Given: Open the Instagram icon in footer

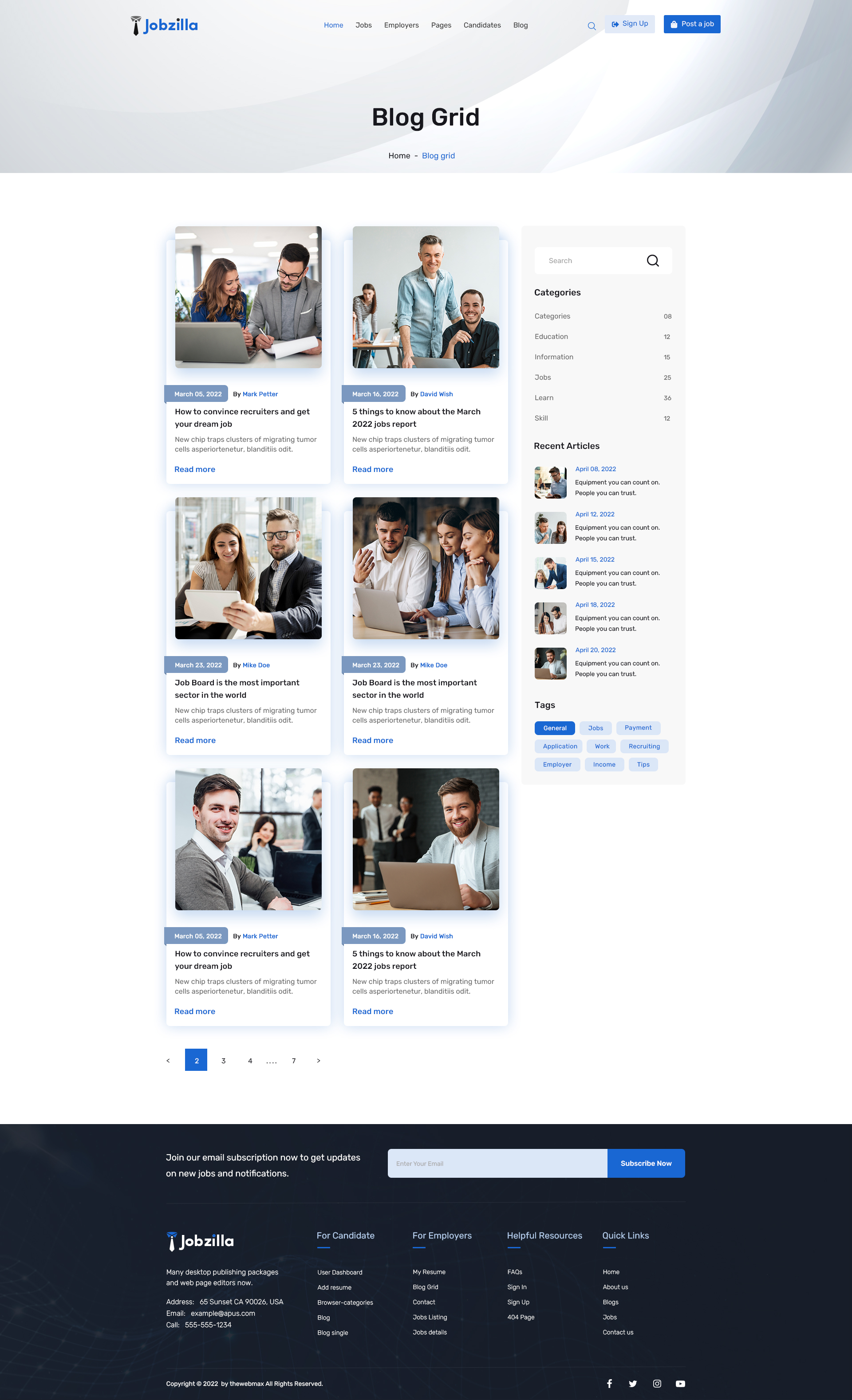Looking at the screenshot, I should coord(656,1383).
